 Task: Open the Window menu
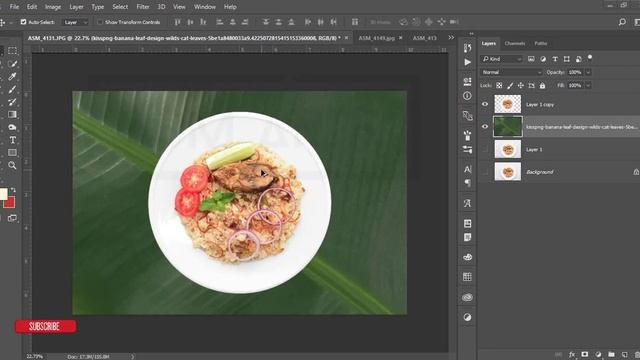click(204, 7)
